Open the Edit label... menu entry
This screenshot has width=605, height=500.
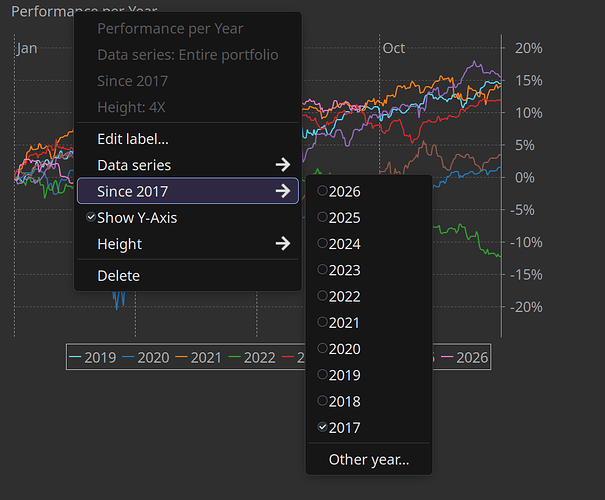tap(188, 139)
